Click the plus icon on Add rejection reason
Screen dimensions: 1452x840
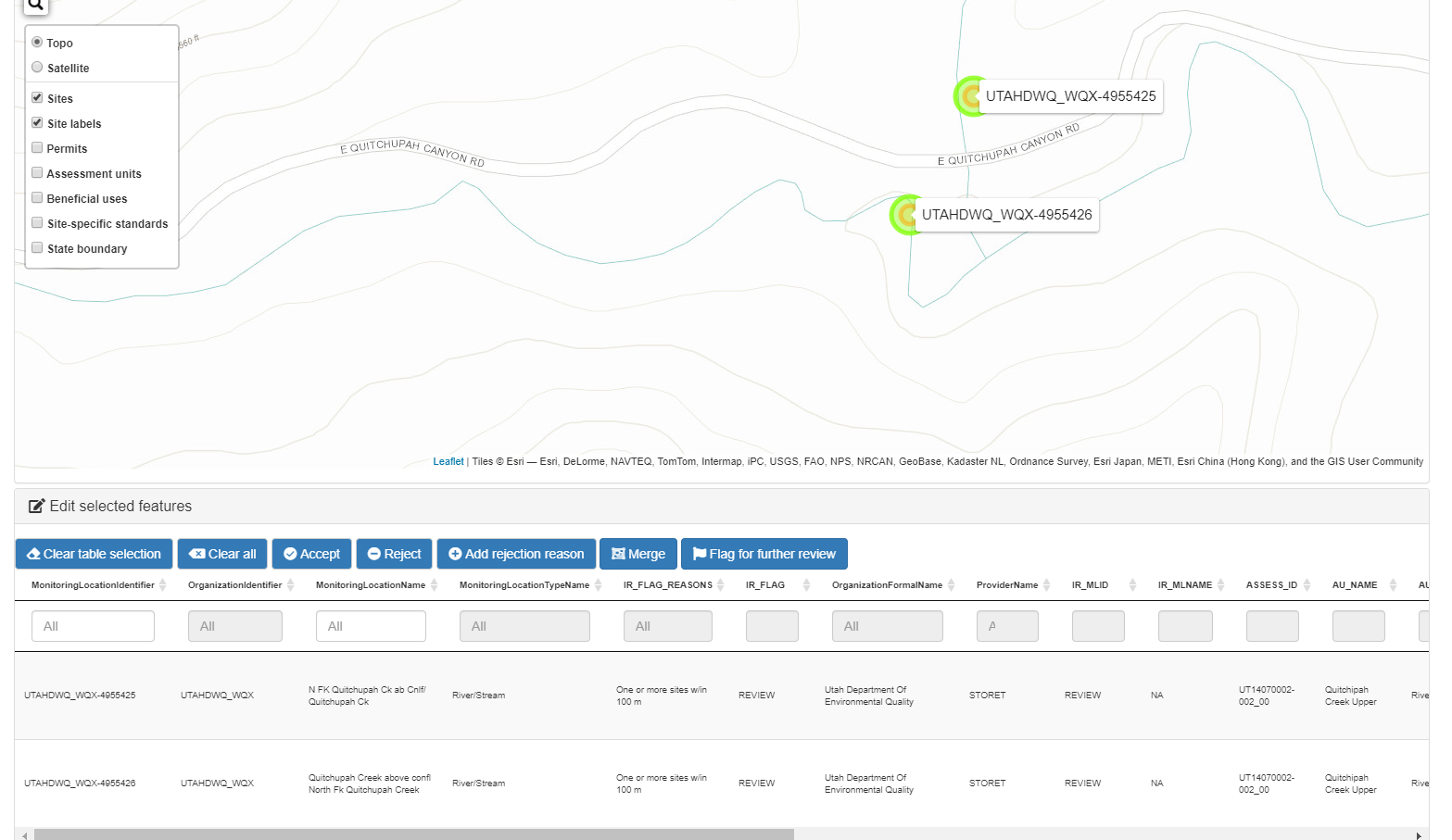coord(453,554)
